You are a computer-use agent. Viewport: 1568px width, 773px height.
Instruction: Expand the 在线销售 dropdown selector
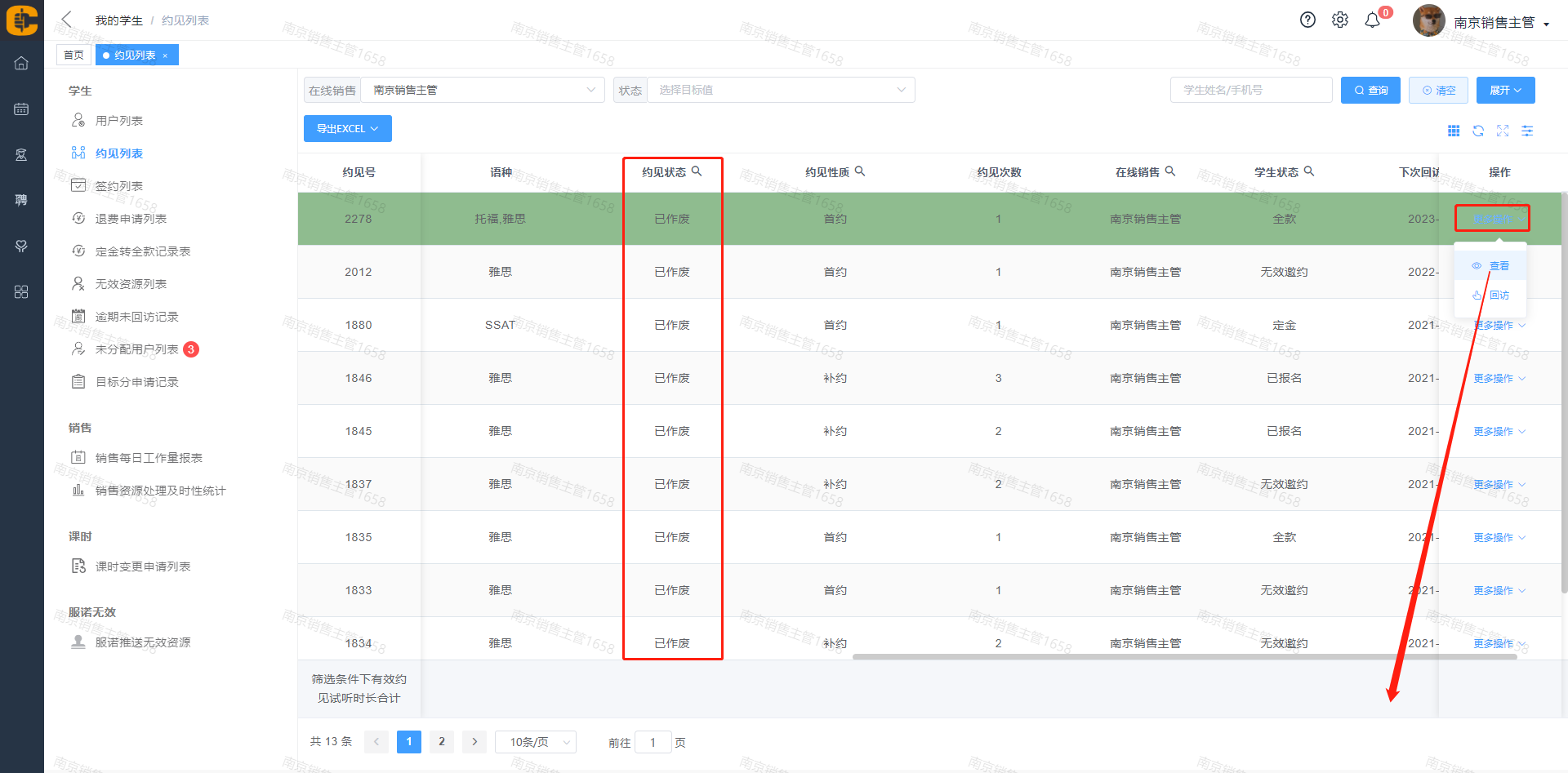482,90
